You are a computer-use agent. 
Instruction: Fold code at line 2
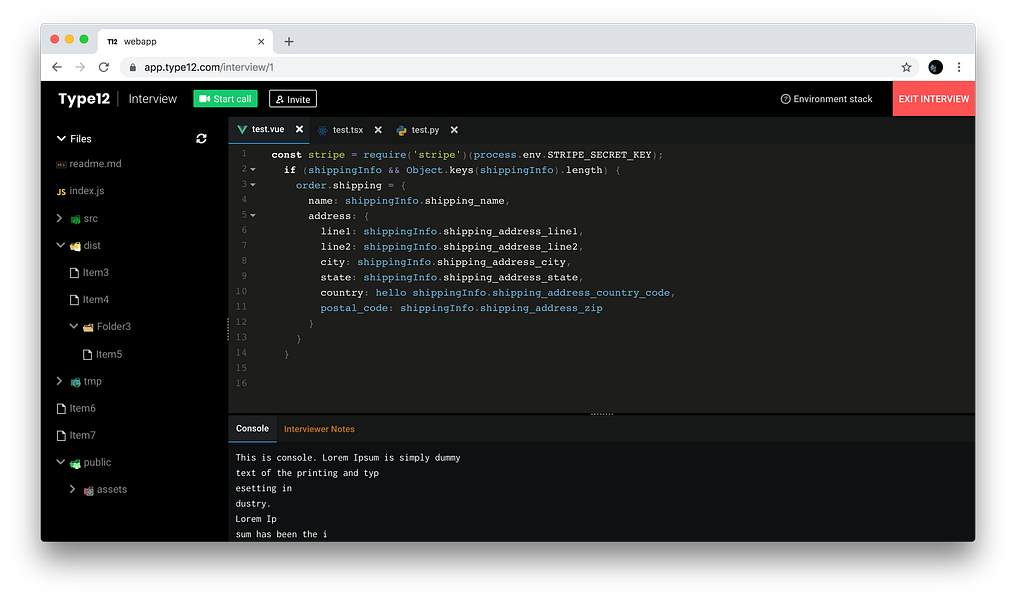pyautogui.click(x=253, y=170)
